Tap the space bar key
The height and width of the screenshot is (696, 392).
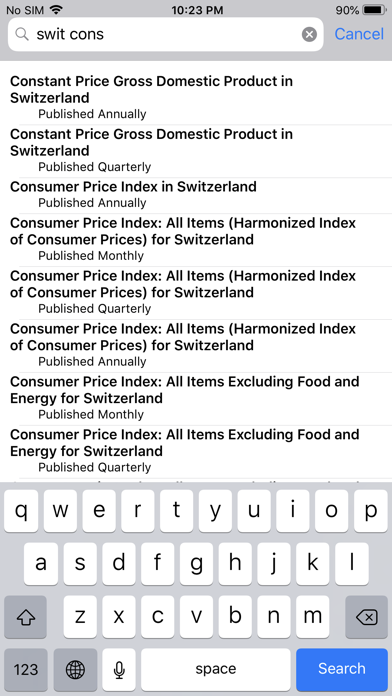[x=216, y=669]
